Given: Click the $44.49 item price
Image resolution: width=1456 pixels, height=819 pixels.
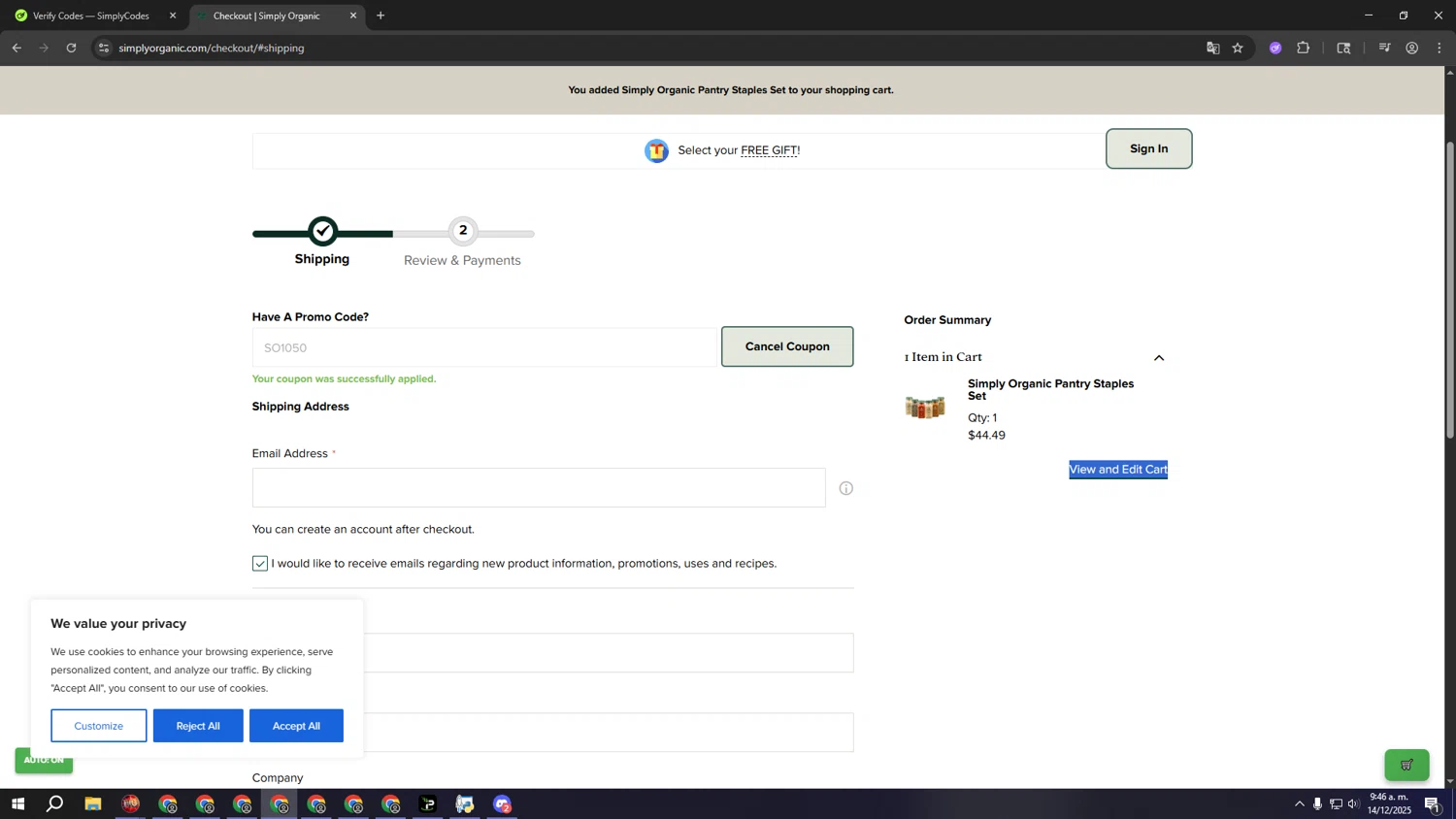Looking at the screenshot, I should [x=986, y=436].
